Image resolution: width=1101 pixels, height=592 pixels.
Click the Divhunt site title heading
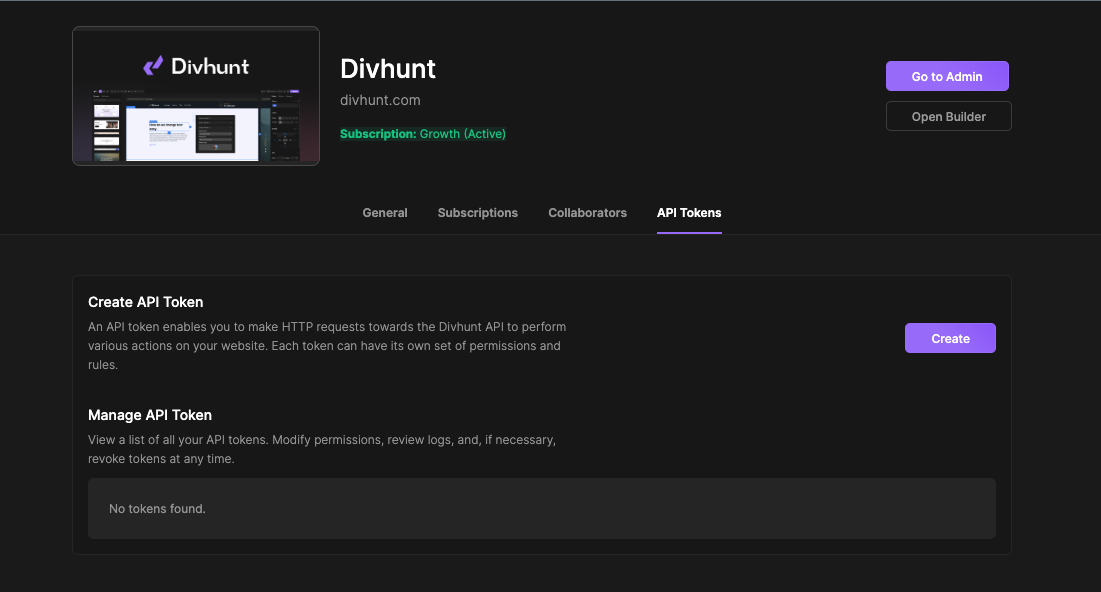point(388,69)
